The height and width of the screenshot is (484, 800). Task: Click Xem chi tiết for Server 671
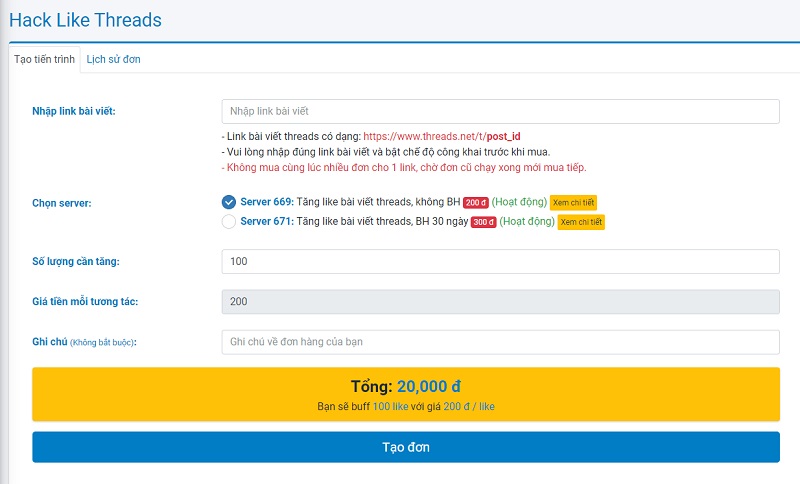pos(581,222)
